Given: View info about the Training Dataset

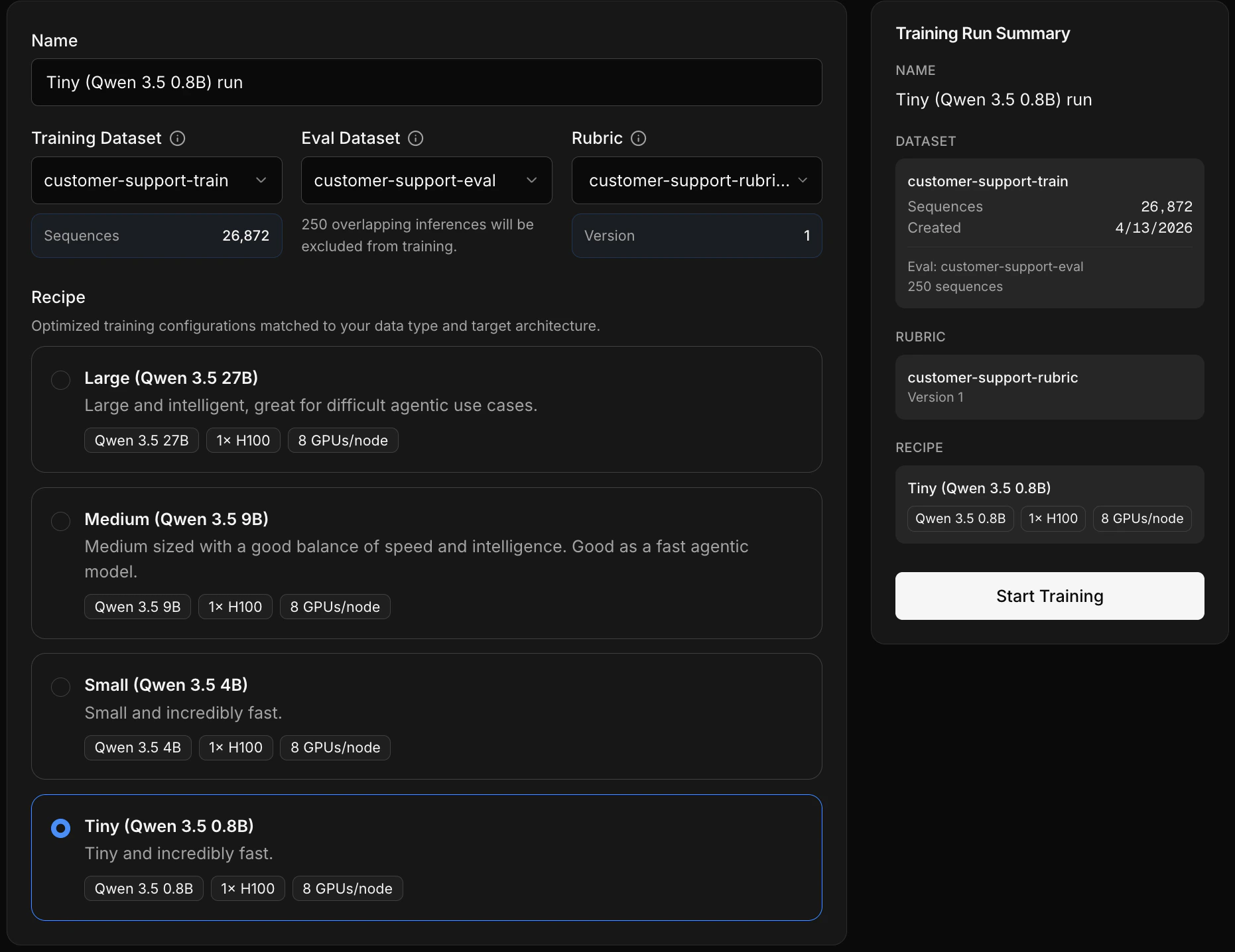Looking at the screenshot, I should click(176, 138).
